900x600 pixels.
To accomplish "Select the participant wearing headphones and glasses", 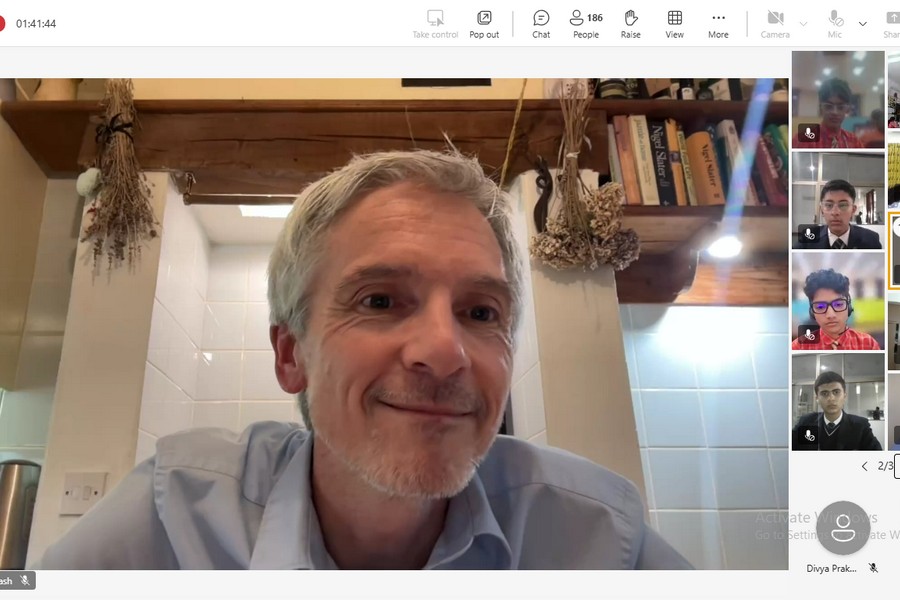I will click(838, 301).
